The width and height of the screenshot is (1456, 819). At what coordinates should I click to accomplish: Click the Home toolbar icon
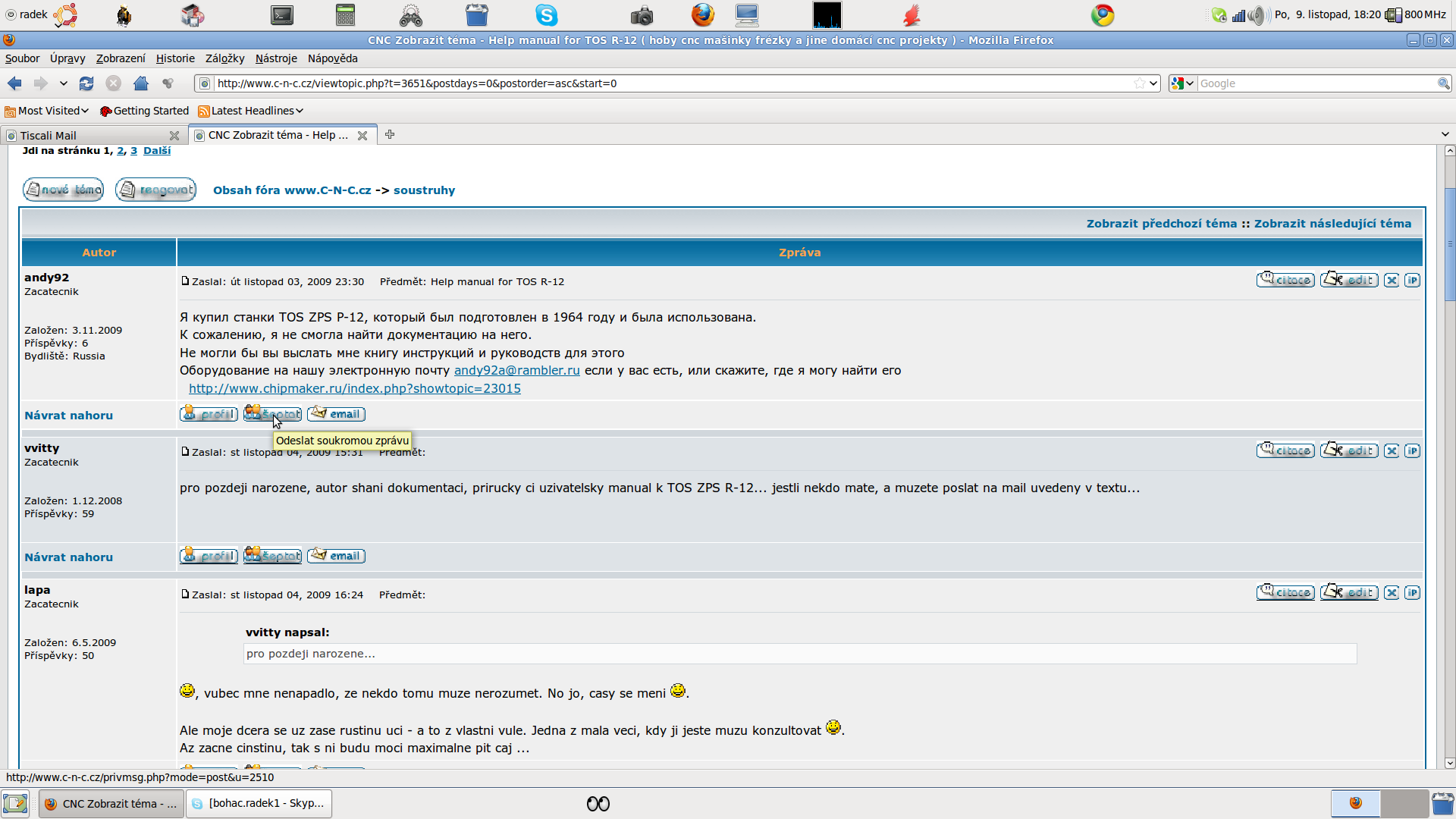point(141,83)
